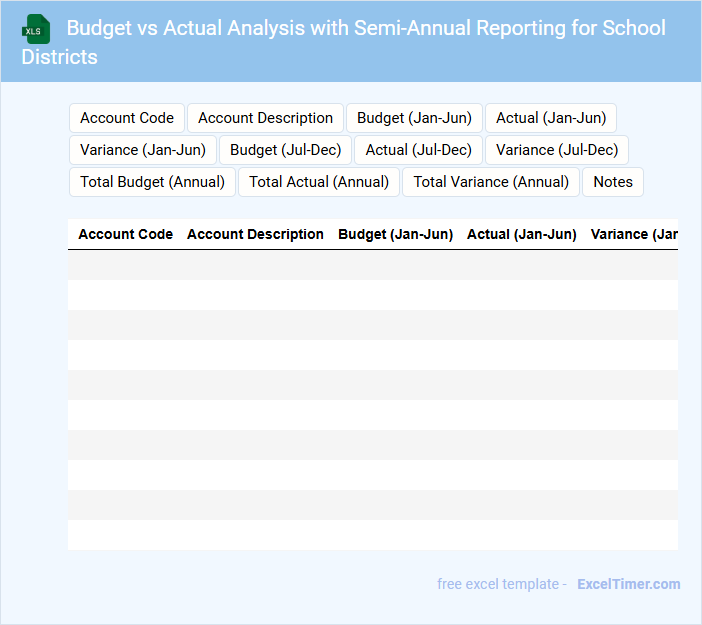The height and width of the screenshot is (625, 702).
Task: Click the Notes tag
Action: pos(613,182)
